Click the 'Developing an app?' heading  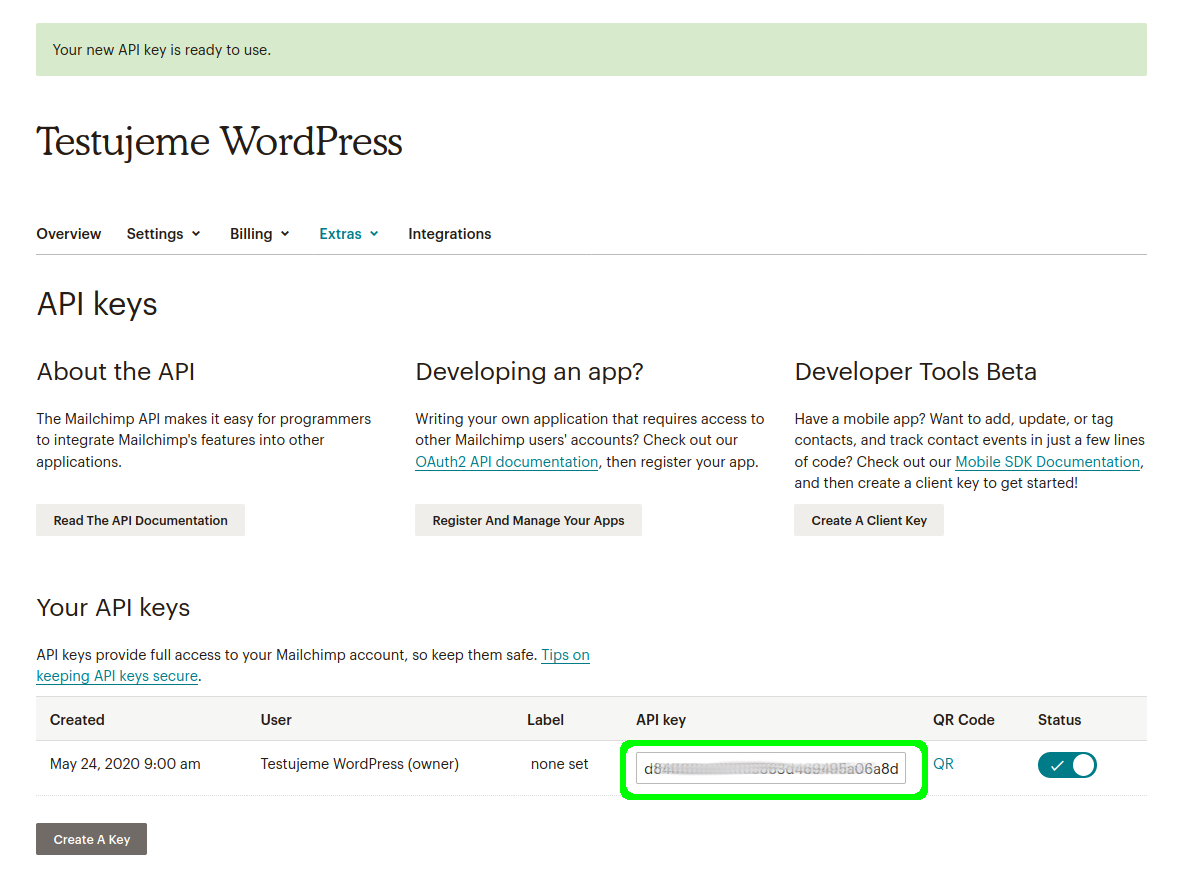(529, 372)
